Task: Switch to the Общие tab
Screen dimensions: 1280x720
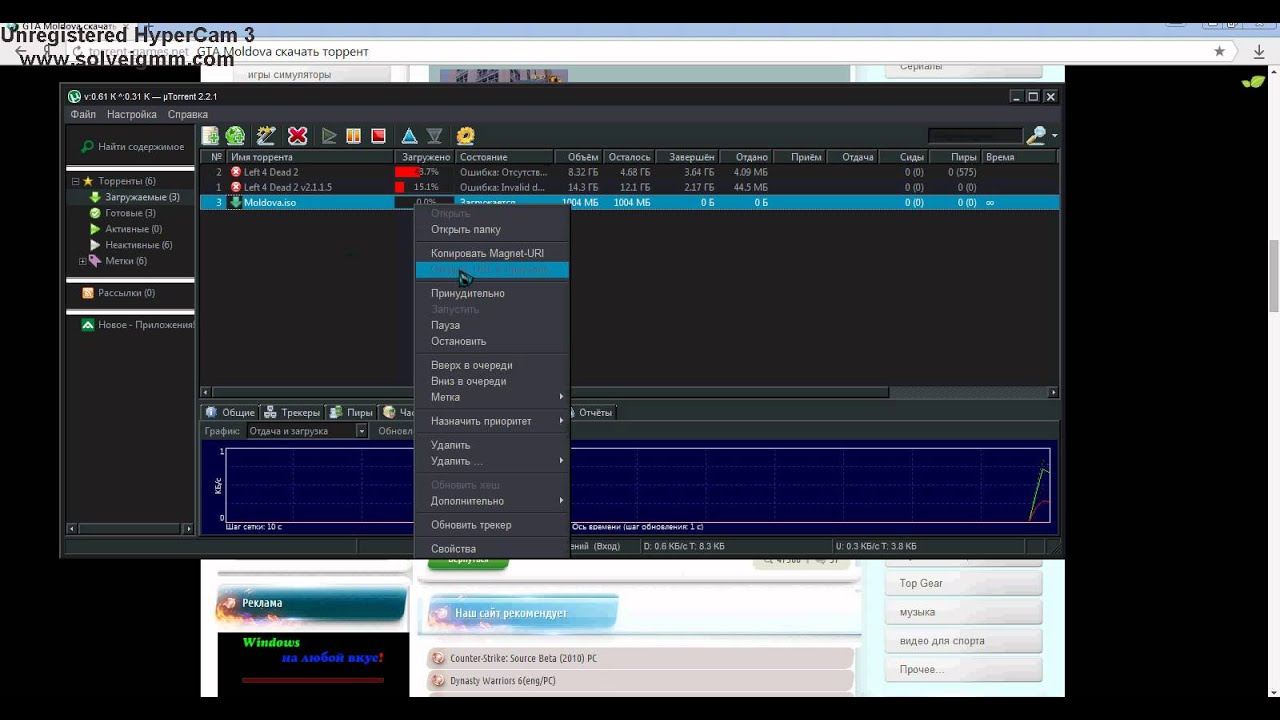Action: 230,412
